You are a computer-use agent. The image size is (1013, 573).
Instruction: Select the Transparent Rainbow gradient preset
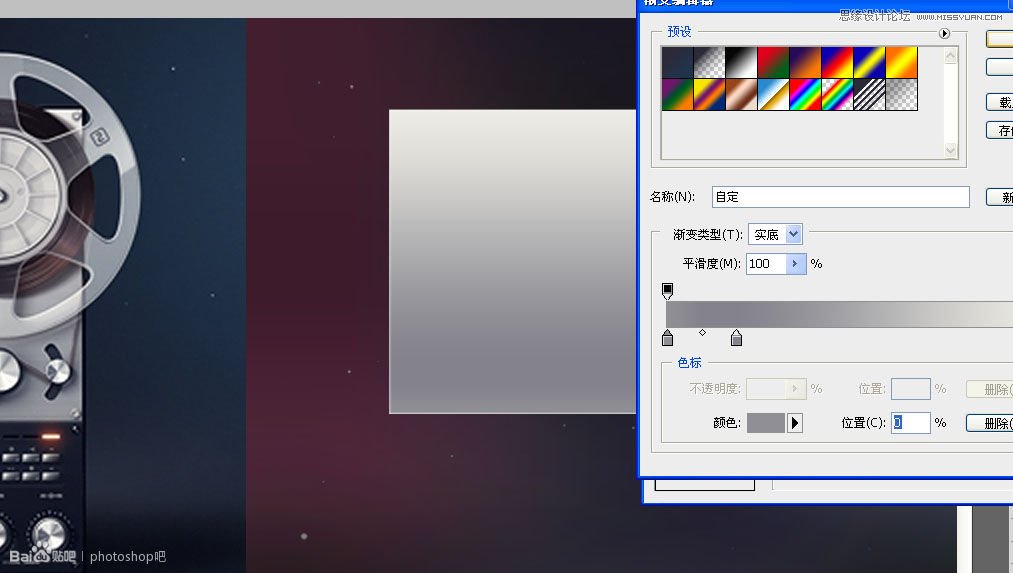pyautogui.click(x=837, y=94)
